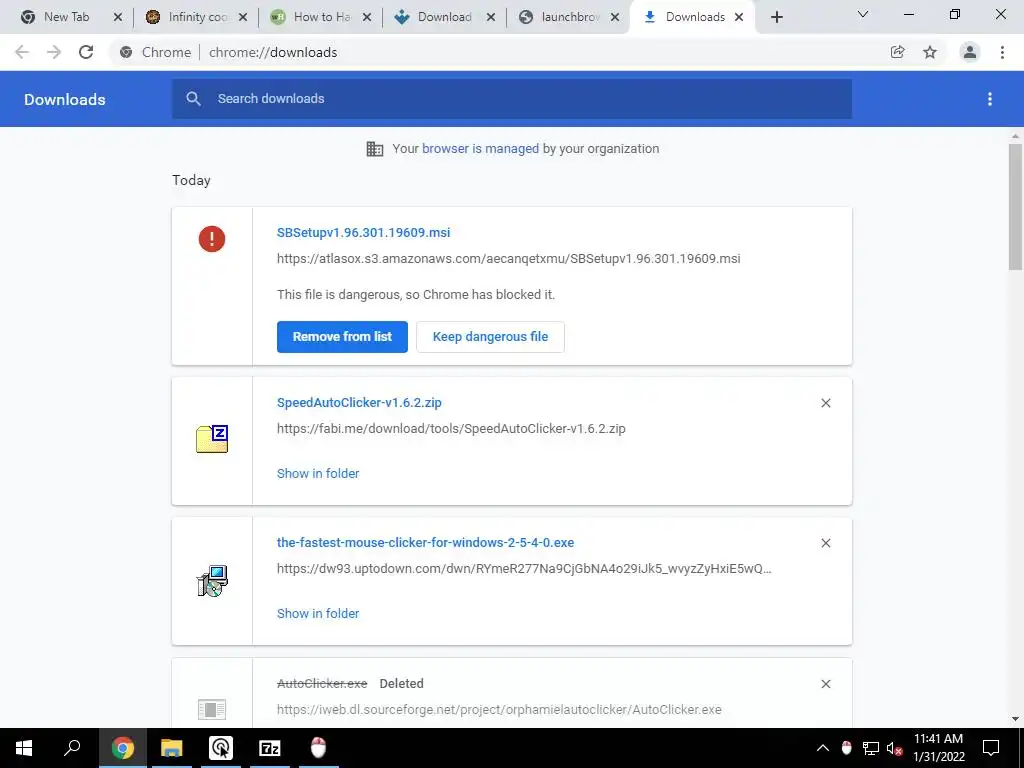Screen dimensions: 1024x768
Task: Show fastest mouse clicker exe in folder
Action: pos(318,614)
